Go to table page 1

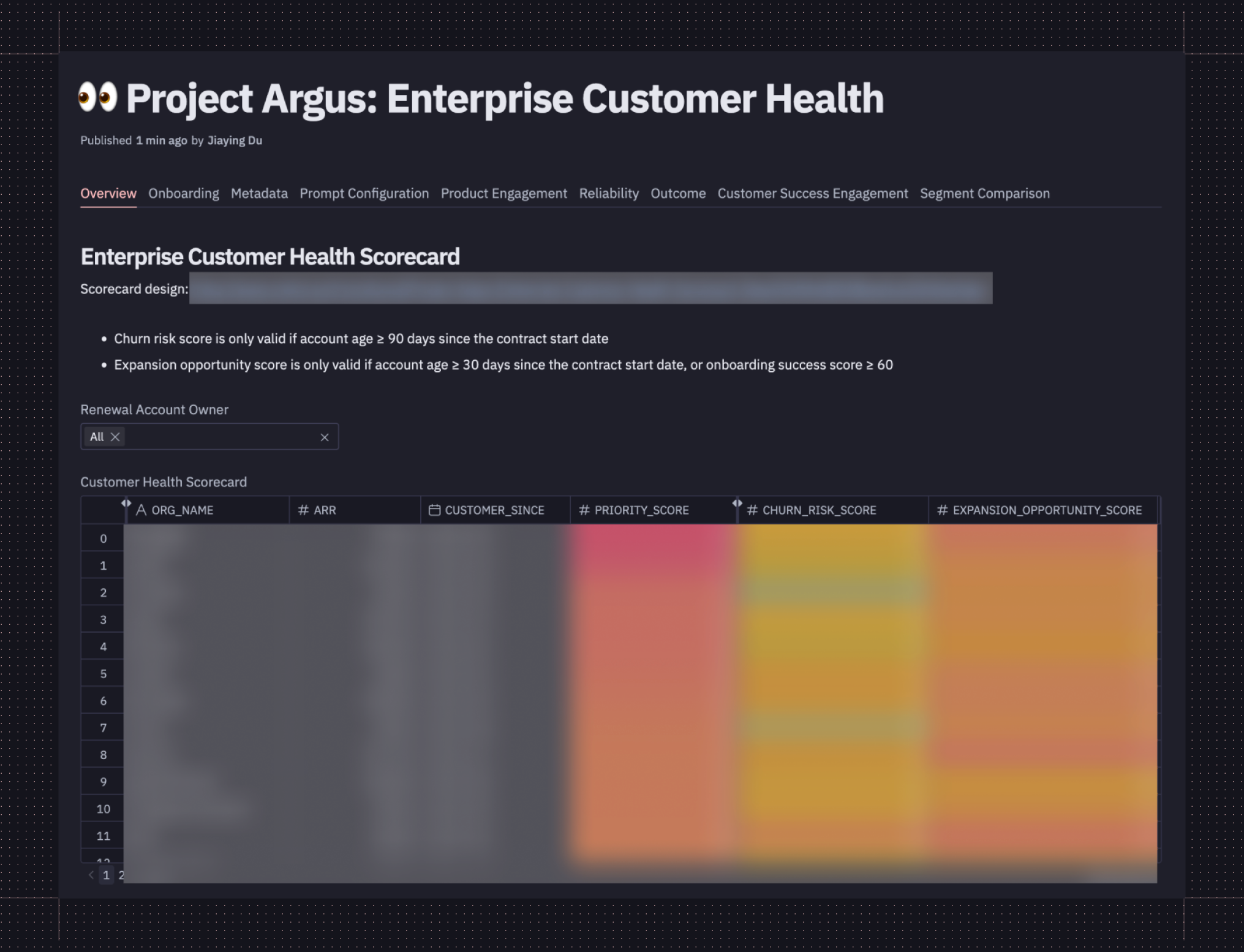pyautogui.click(x=106, y=875)
